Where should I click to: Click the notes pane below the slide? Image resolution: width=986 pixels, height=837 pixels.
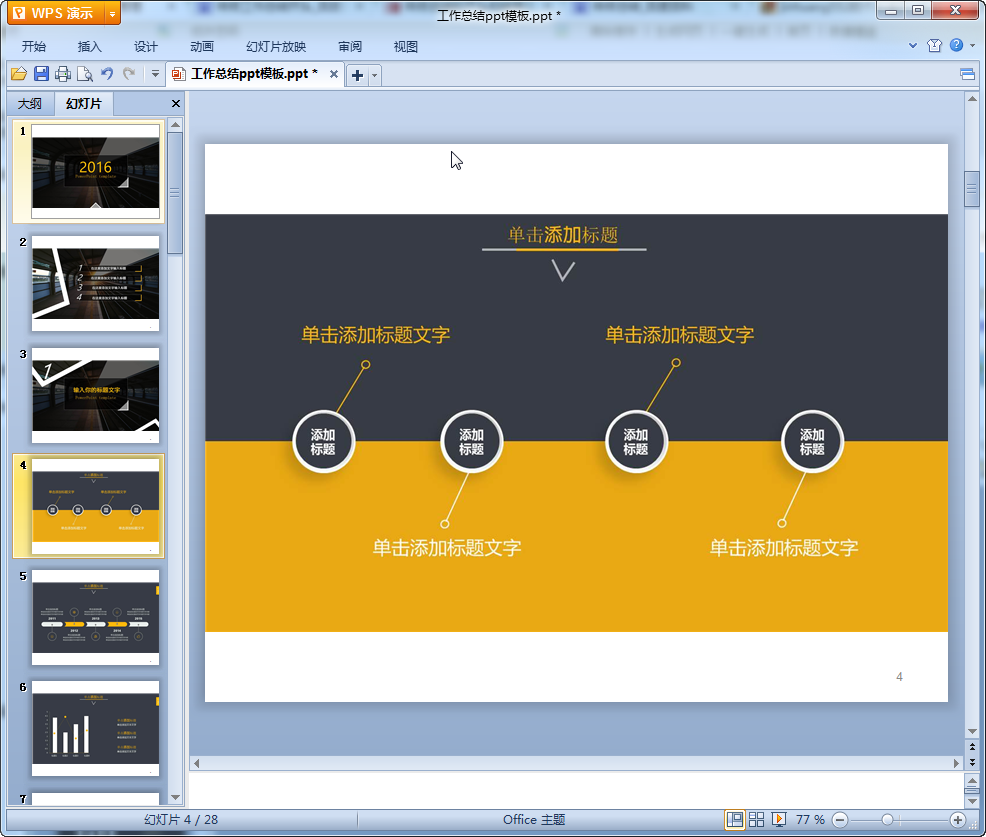[x=576, y=790]
